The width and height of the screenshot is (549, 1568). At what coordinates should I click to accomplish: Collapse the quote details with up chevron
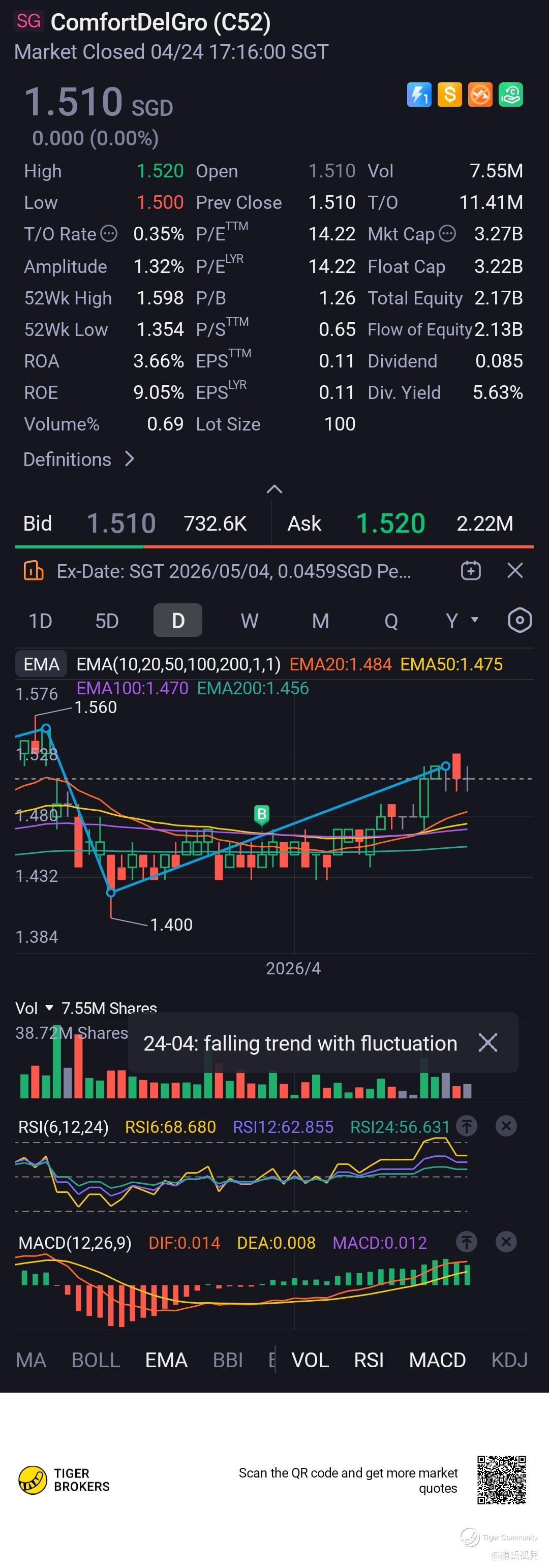(274, 489)
